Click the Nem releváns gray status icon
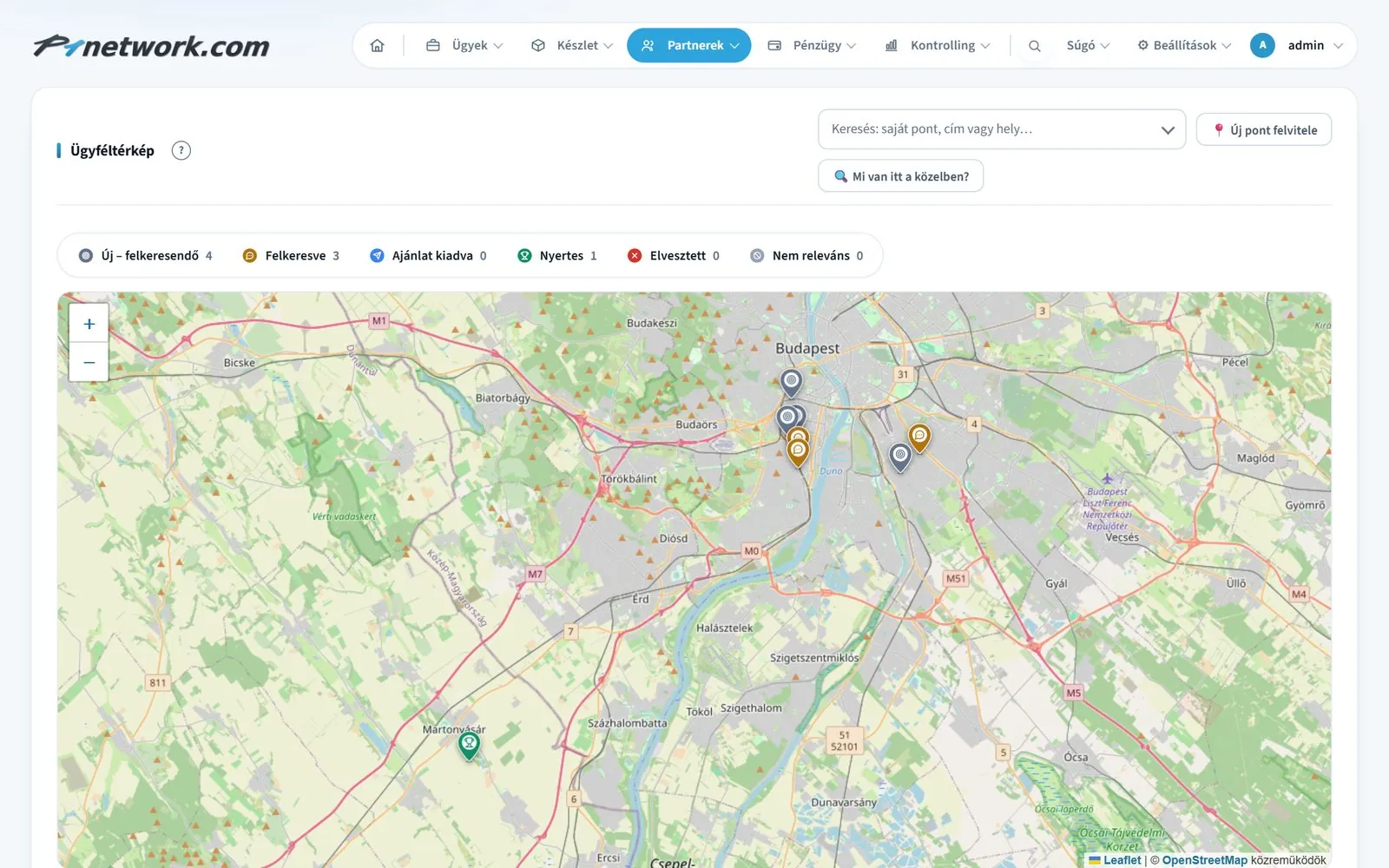The image size is (1389, 868). [x=757, y=255]
